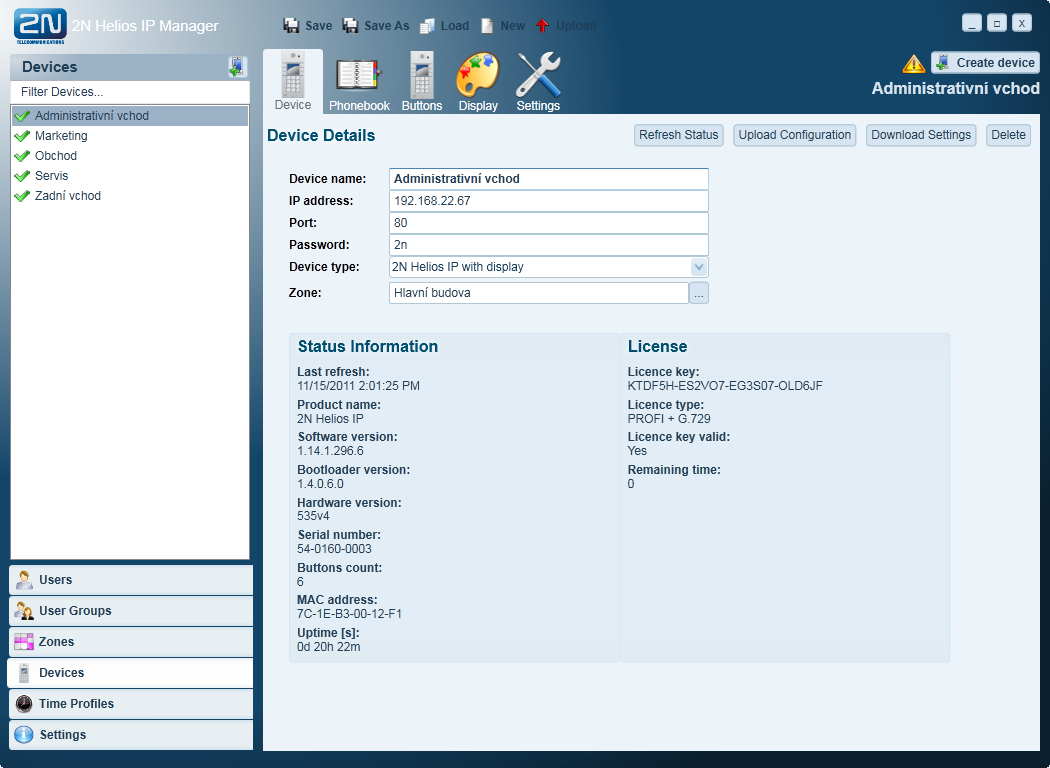Click the green check icon beside Servis

22,176
